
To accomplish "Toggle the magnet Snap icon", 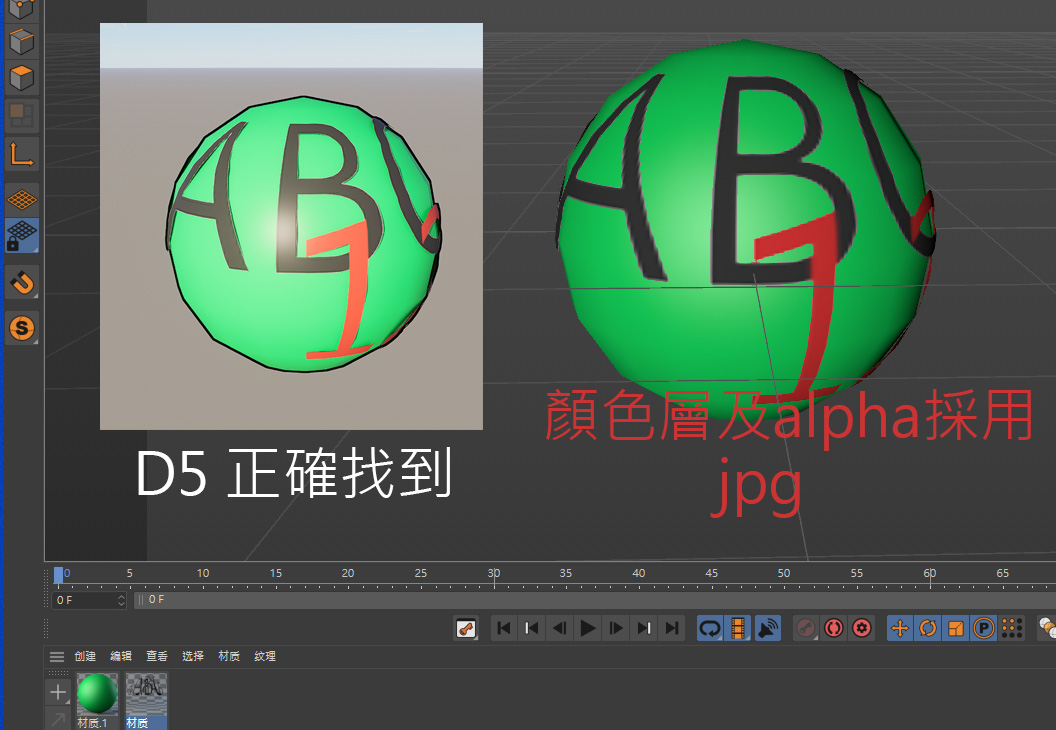I will click(21, 283).
